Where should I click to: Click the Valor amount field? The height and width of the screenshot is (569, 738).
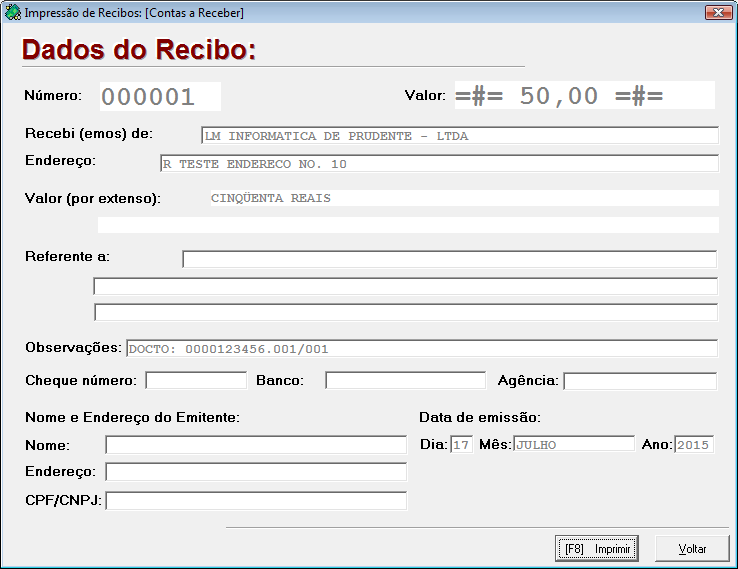[x=585, y=96]
